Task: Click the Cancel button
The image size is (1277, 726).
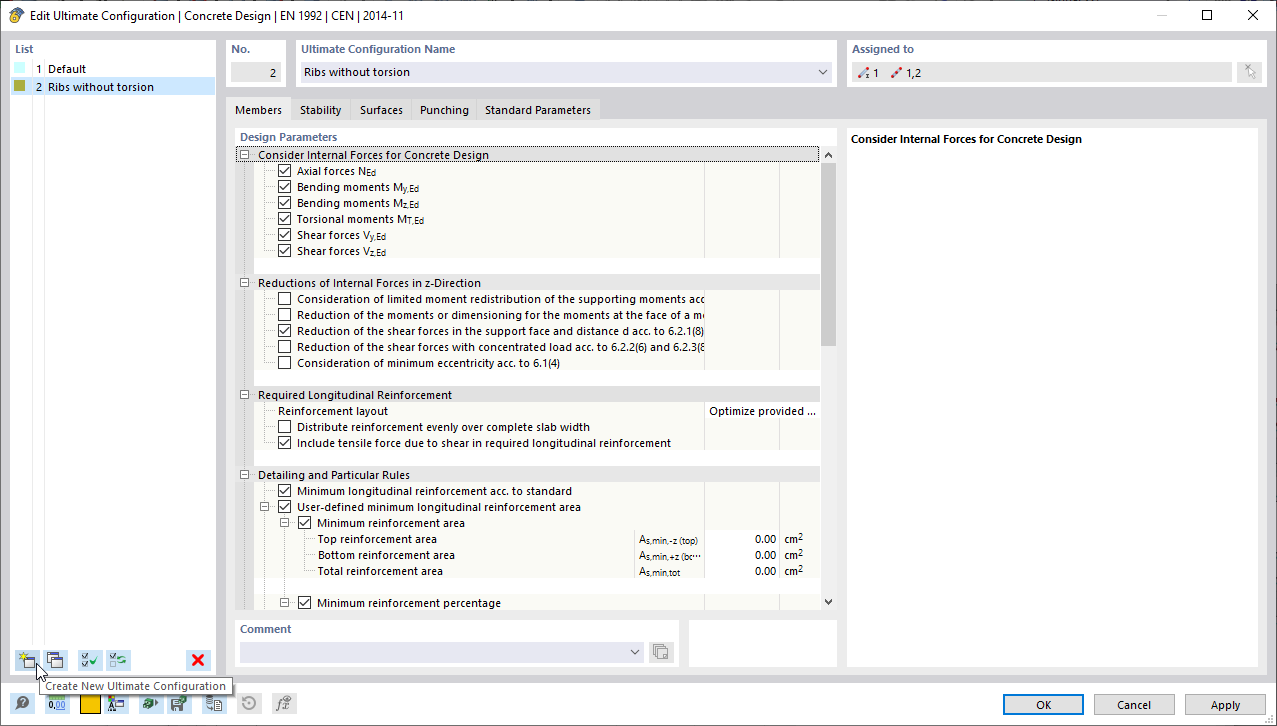Action: point(1134,705)
